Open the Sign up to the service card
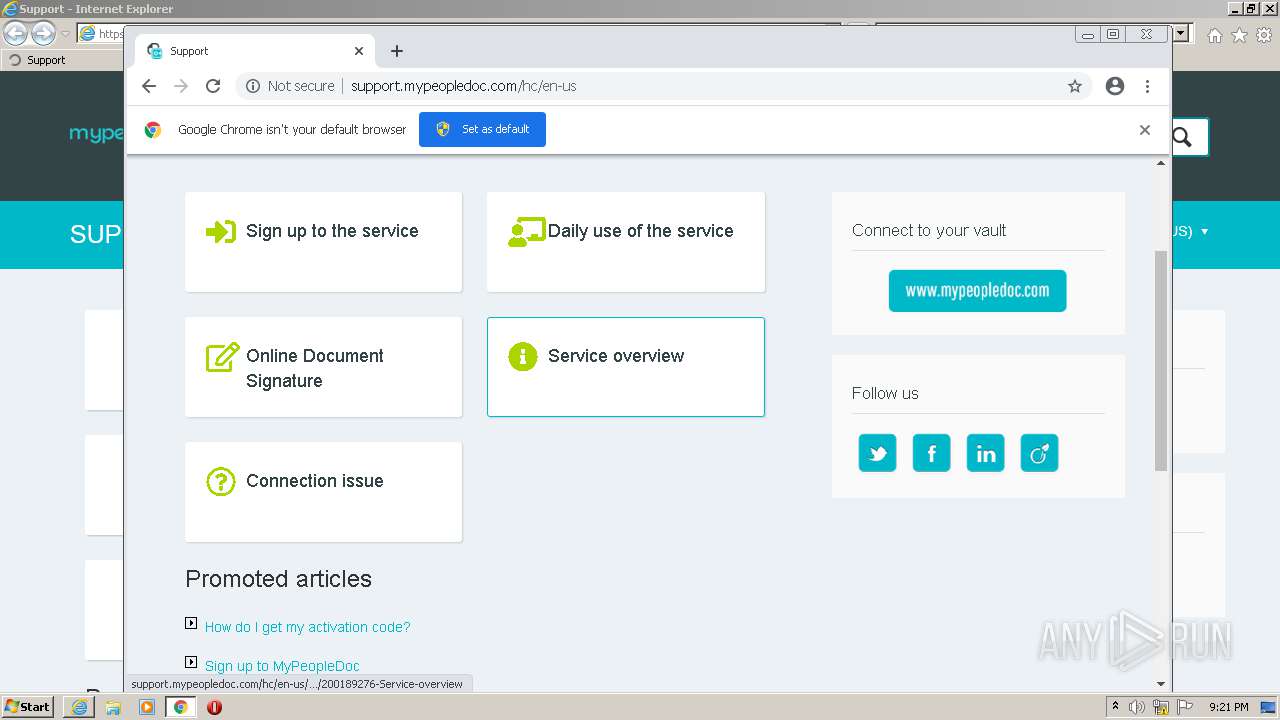Viewport: 1280px width, 720px height. point(323,242)
